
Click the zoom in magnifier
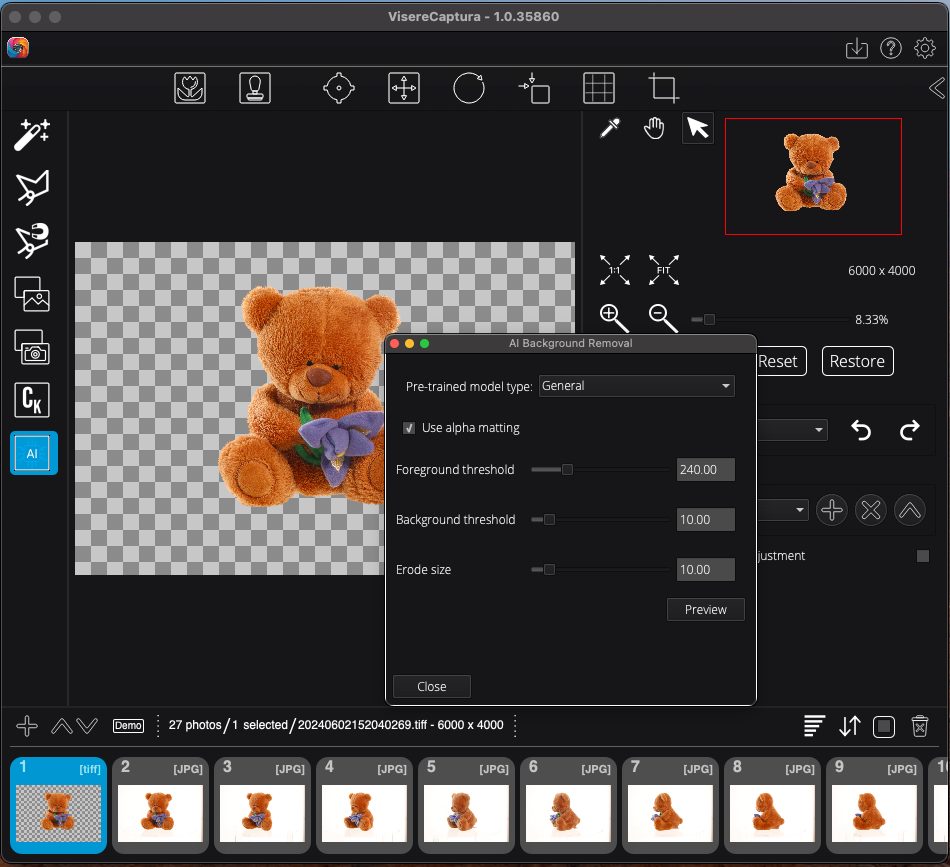614,318
